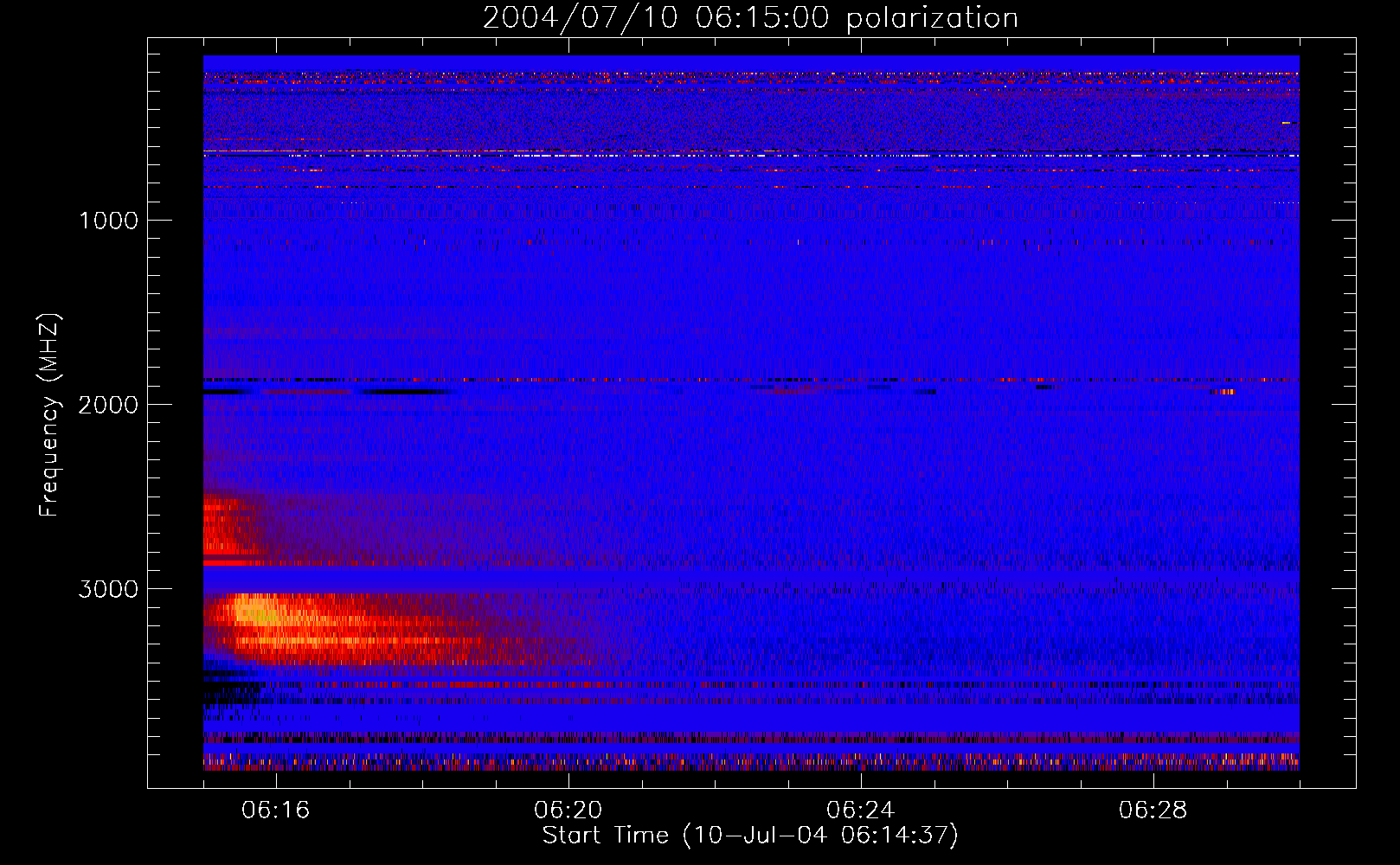Click the "Frequency (MHZ)" axis label

(x=49, y=415)
